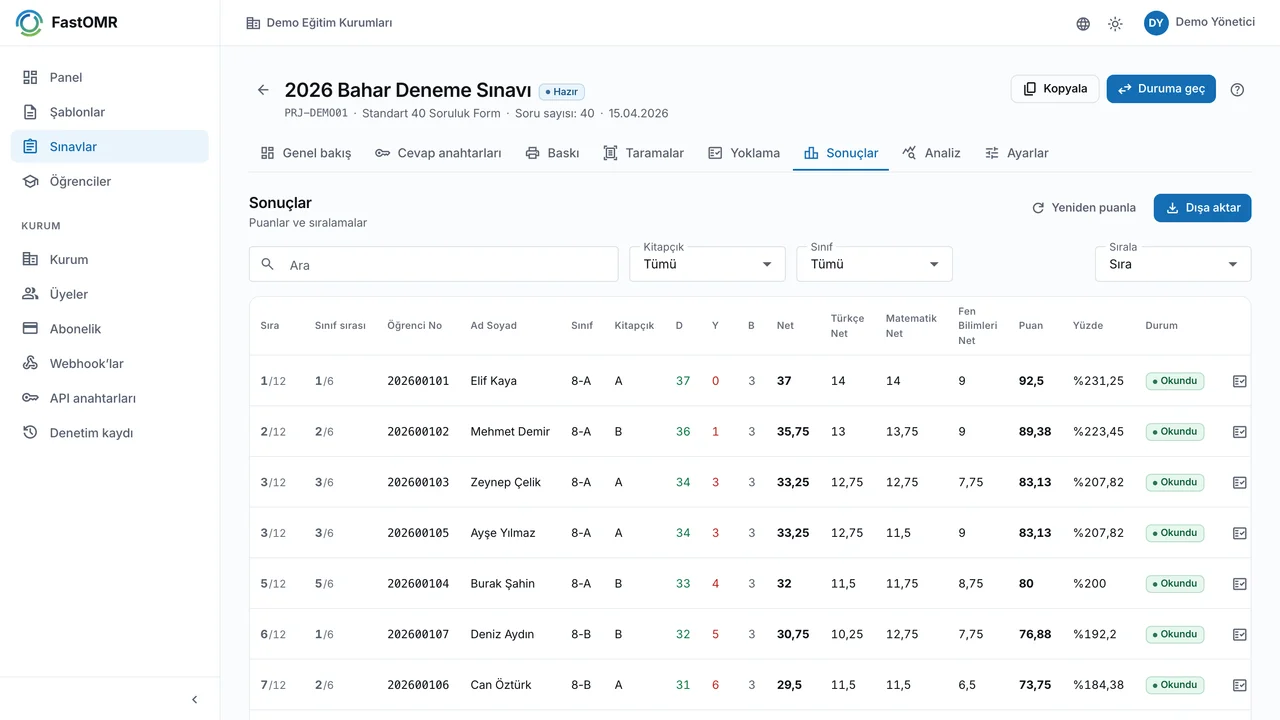Open answer sheet icon for Burak Şahin
The image size is (1280, 720).
(x=1240, y=584)
